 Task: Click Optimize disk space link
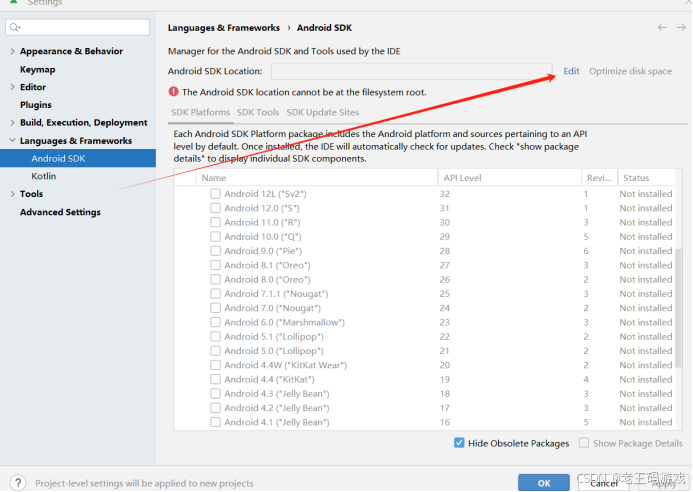tap(630, 71)
